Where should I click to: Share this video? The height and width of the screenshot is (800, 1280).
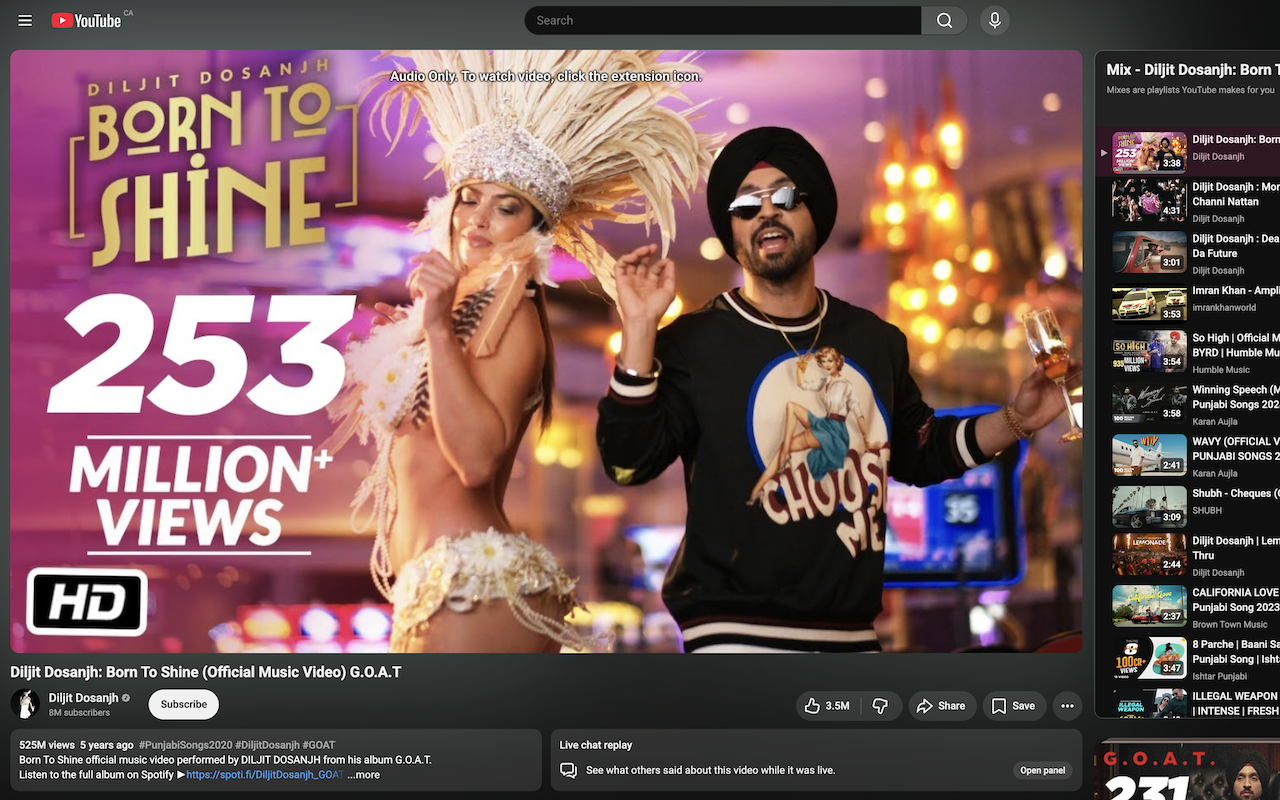coord(941,706)
